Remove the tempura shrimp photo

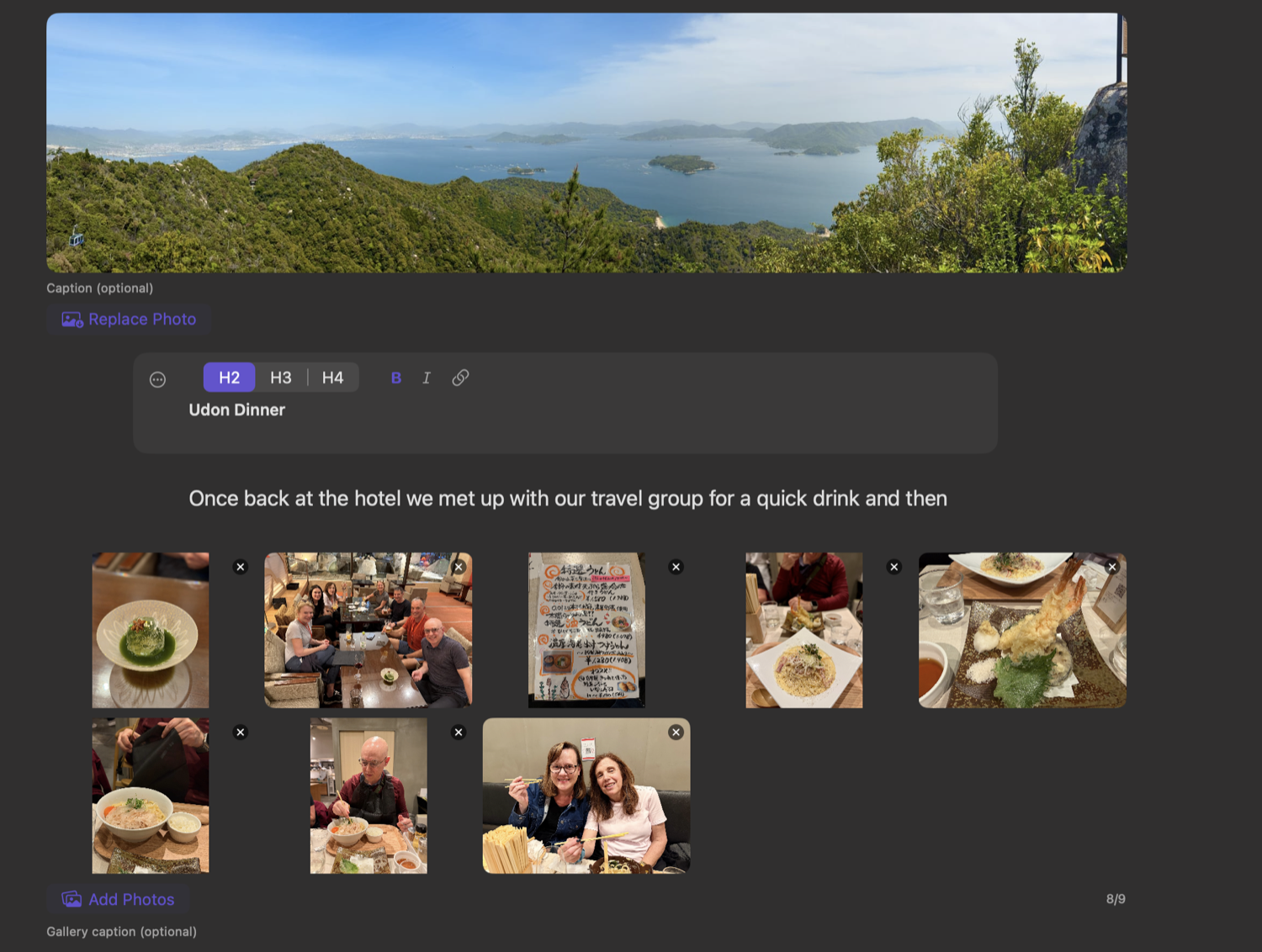click(1112, 567)
